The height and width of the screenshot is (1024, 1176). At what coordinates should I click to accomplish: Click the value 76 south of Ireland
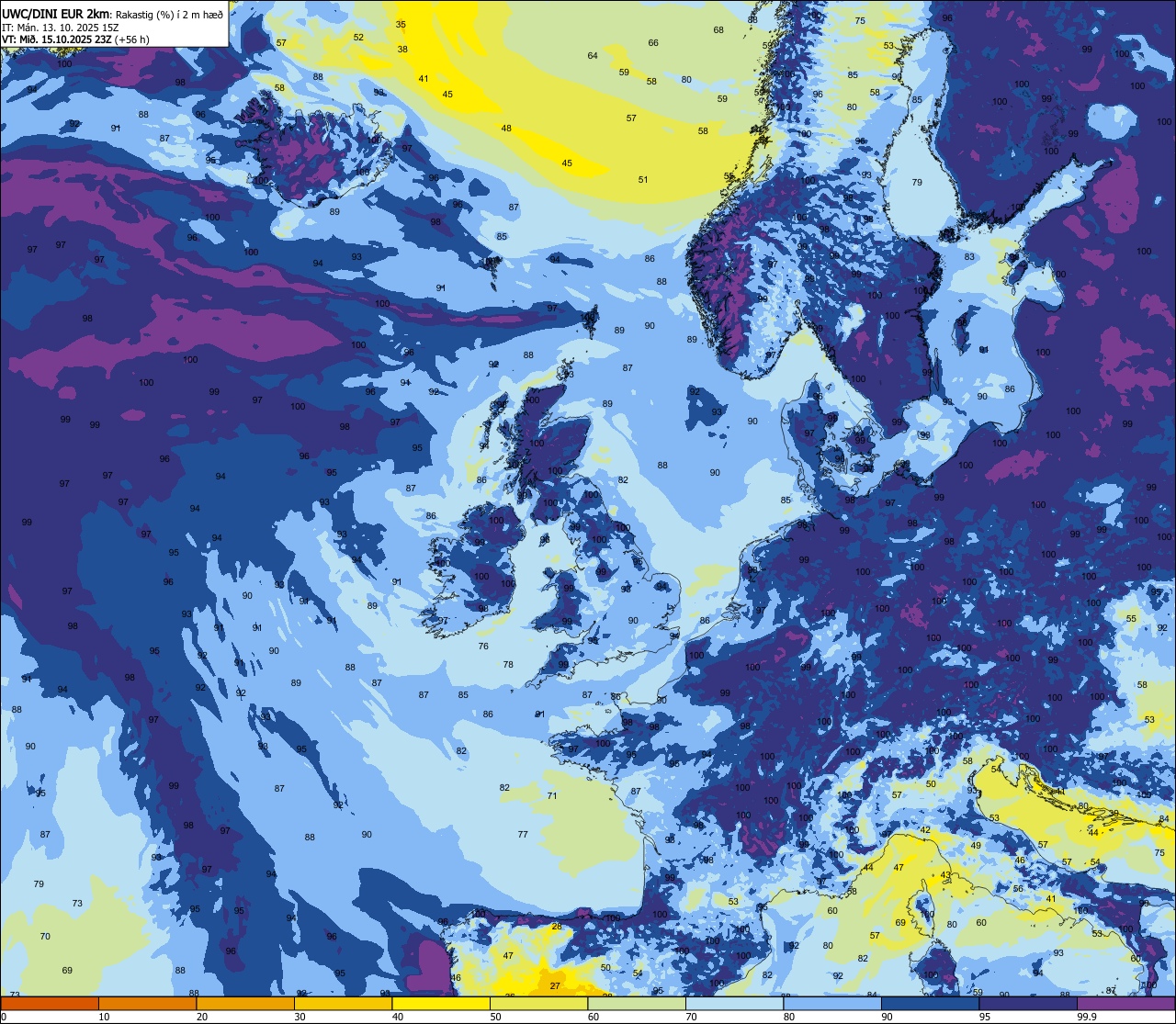tap(483, 647)
